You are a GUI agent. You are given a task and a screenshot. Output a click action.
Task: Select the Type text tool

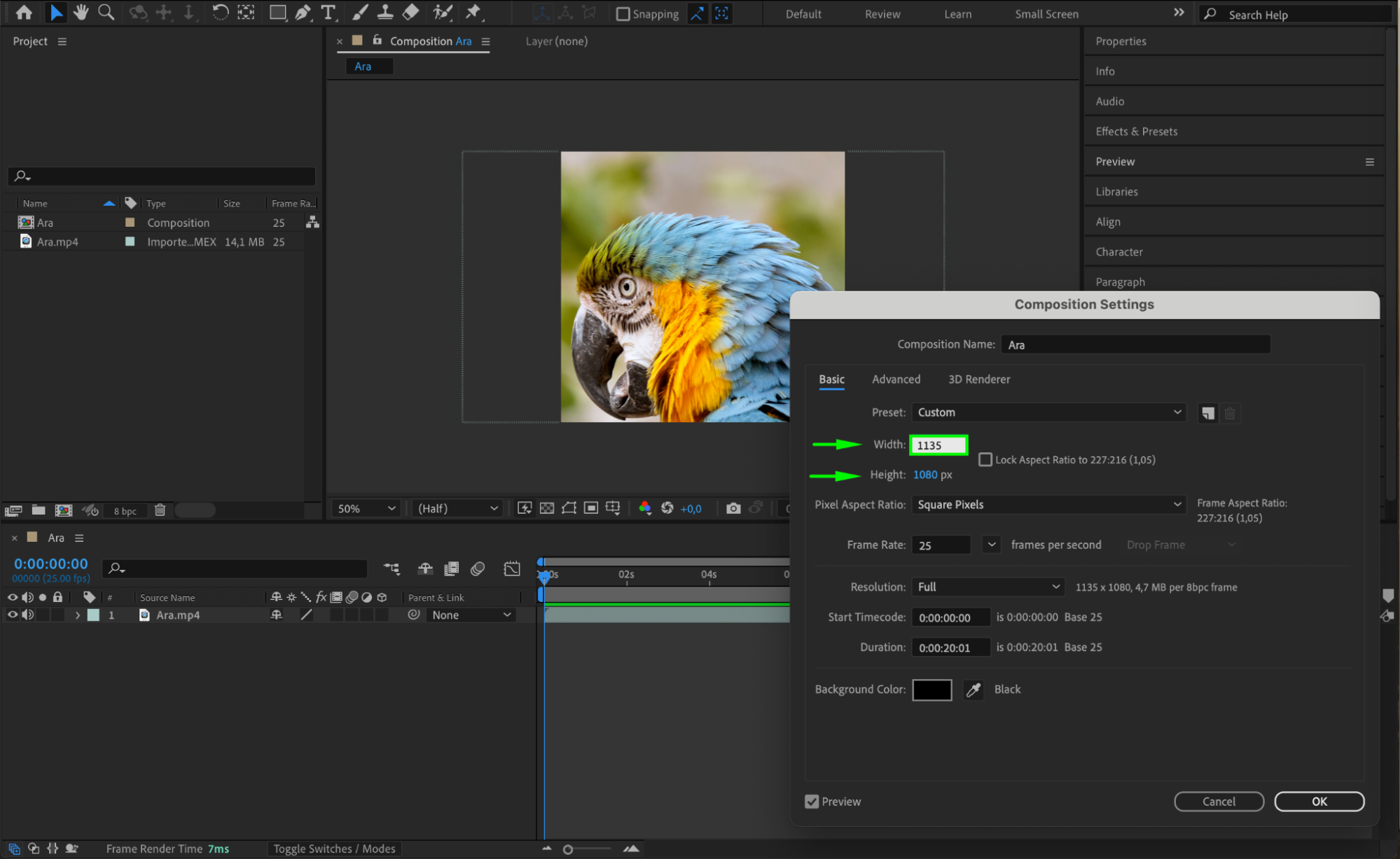pos(327,12)
